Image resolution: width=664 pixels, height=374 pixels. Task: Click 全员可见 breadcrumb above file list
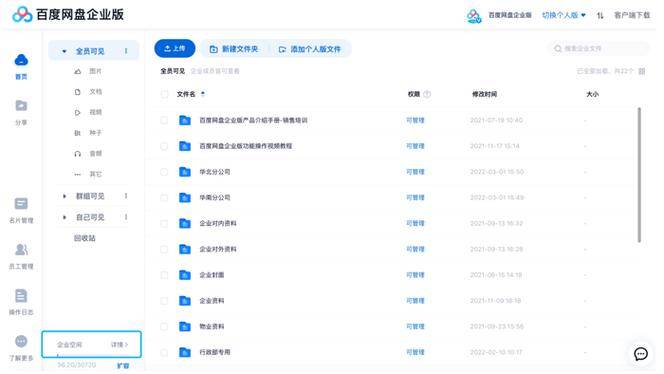[172, 71]
